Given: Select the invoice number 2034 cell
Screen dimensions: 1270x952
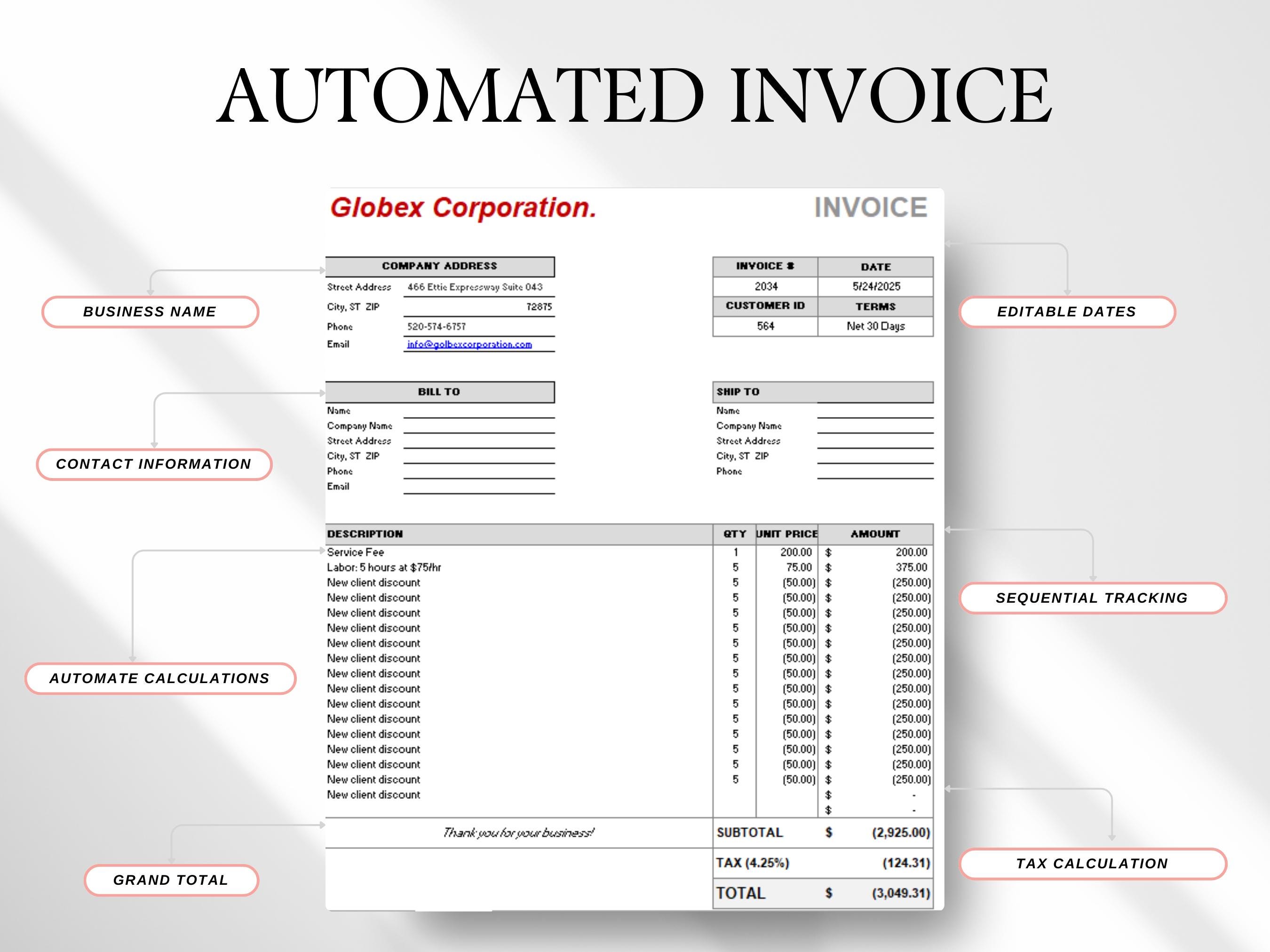Looking at the screenshot, I should click(765, 286).
